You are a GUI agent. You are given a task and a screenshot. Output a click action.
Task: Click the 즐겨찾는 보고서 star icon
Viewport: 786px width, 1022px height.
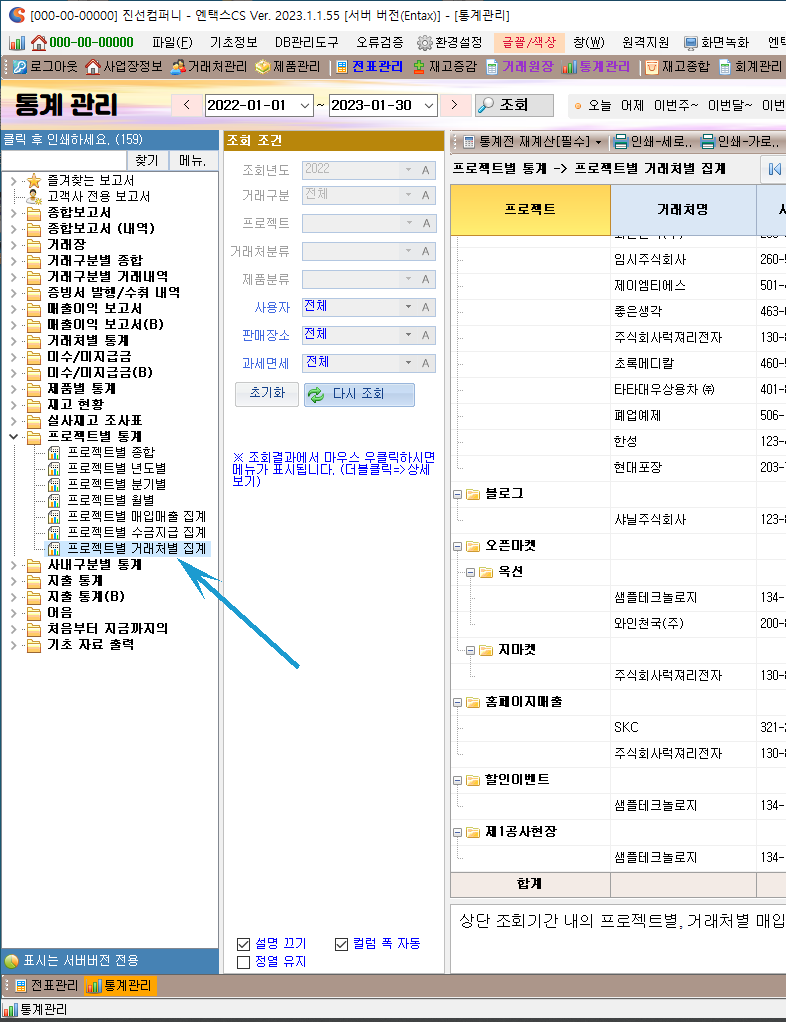coord(34,181)
